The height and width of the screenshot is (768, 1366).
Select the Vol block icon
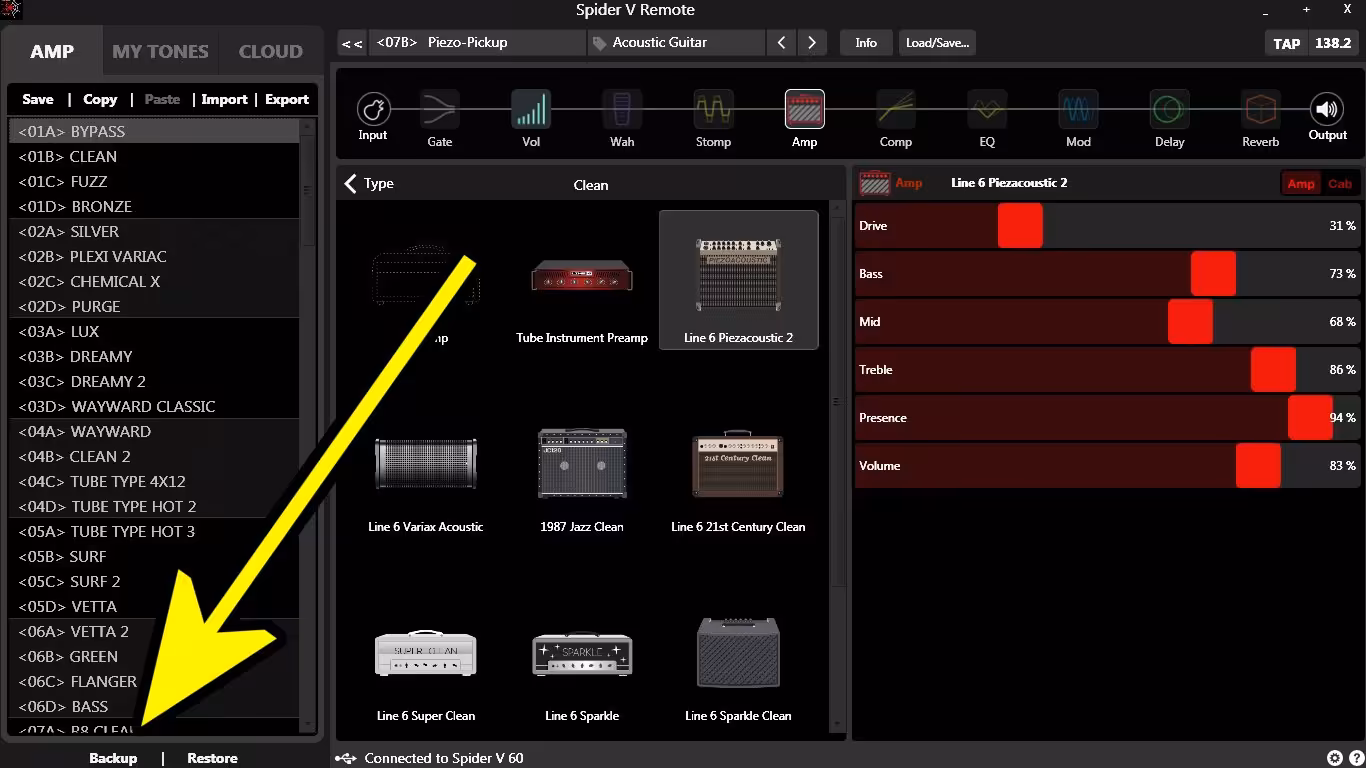click(x=531, y=109)
